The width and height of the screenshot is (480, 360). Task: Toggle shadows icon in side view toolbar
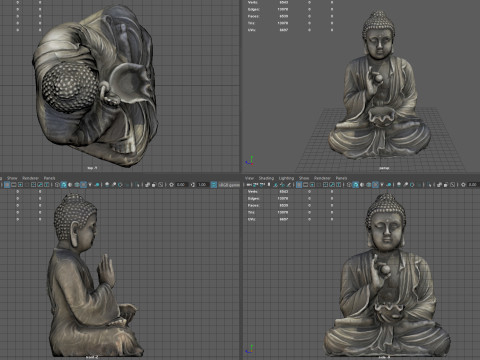pyautogui.click(x=97, y=185)
